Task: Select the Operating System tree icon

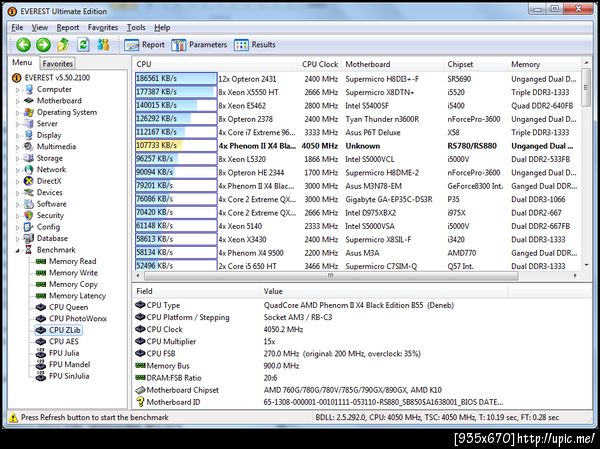Action: (x=29, y=112)
